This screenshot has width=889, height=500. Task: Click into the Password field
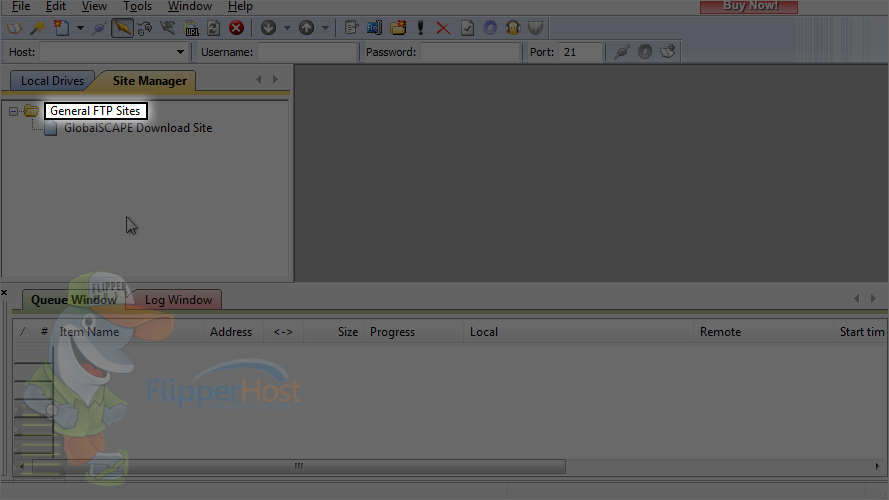coord(470,52)
